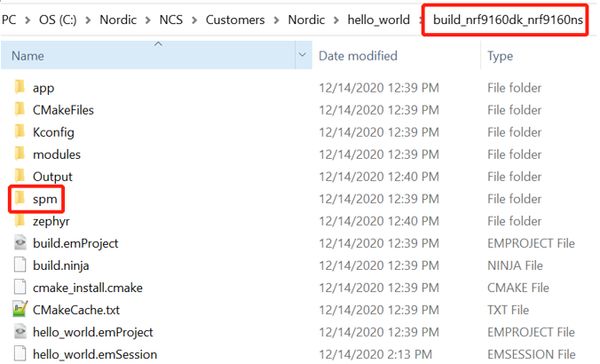Expand chevron after NCS breadcrumb
The height and width of the screenshot is (364, 600).
(194, 20)
